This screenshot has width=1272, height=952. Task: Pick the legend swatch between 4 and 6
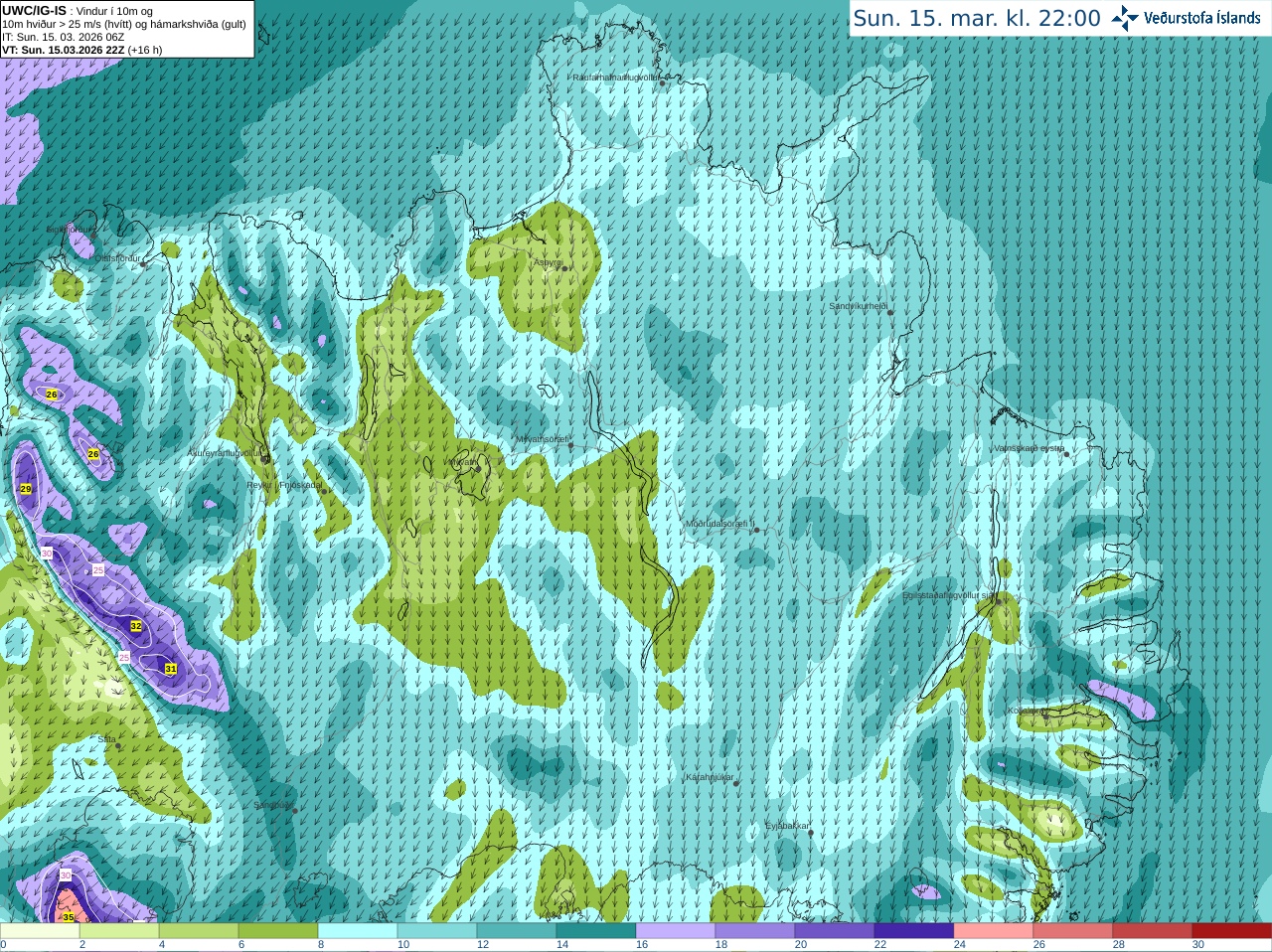199,931
